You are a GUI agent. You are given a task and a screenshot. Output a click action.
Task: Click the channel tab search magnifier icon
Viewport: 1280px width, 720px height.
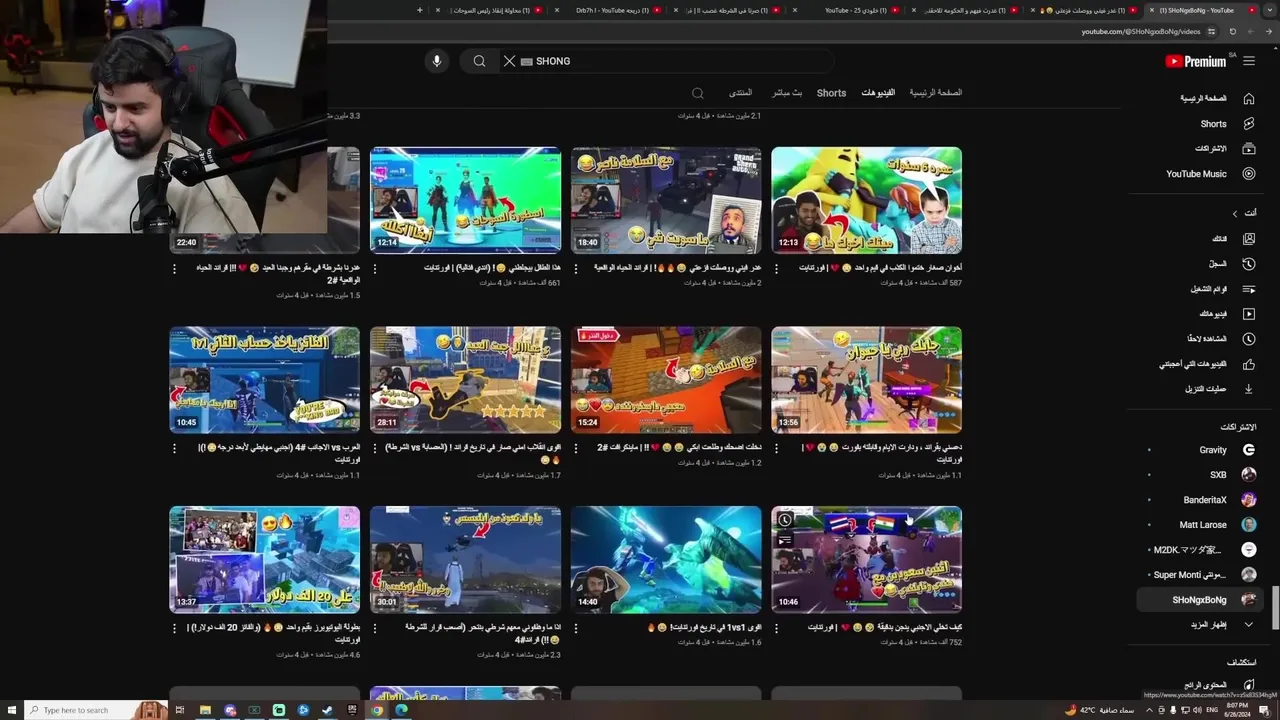click(x=698, y=93)
